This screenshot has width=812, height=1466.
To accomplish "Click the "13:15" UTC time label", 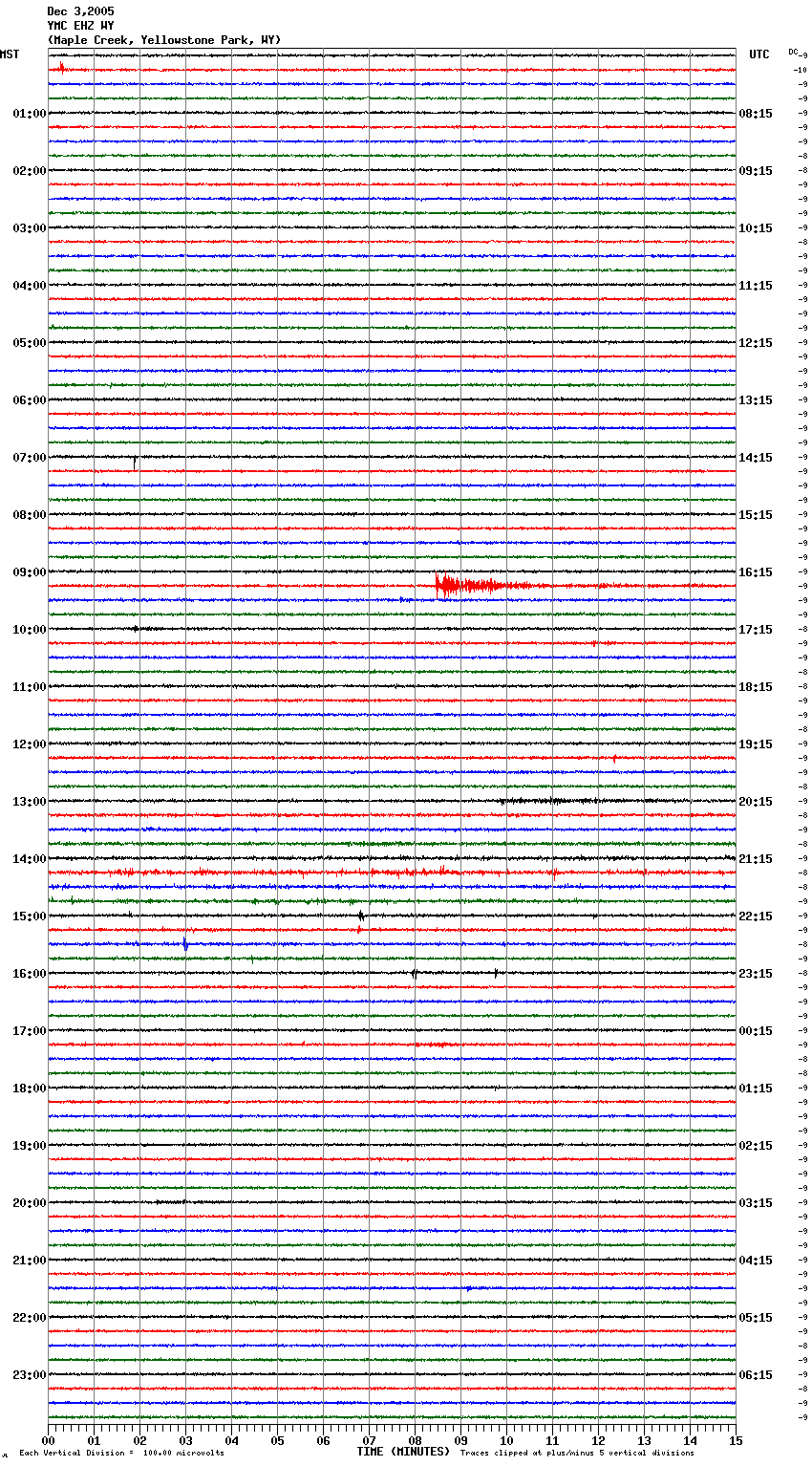I will [x=756, y=400].
